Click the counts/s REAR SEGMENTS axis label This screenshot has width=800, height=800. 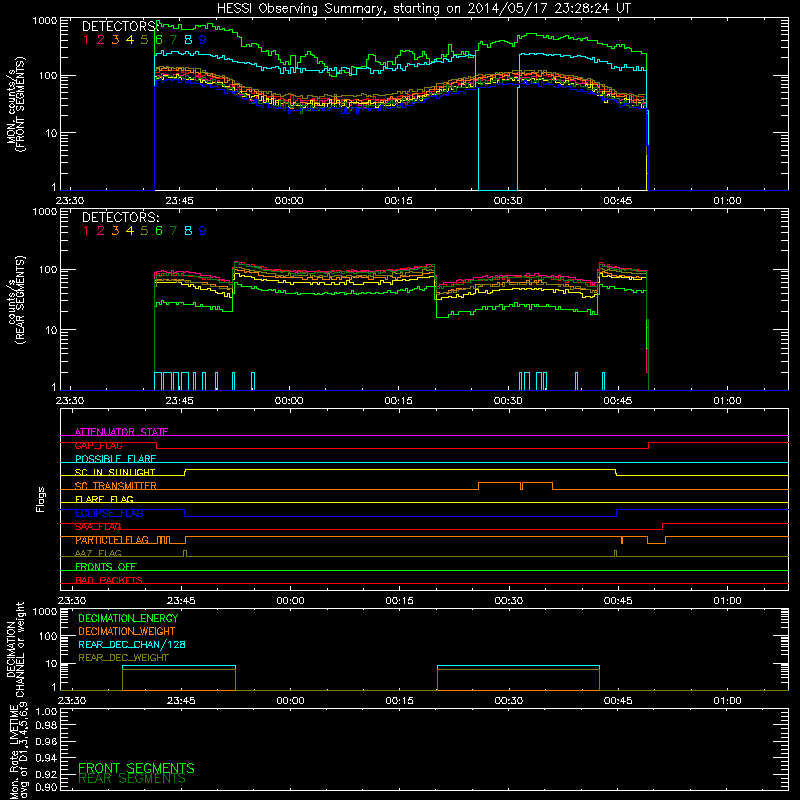[15, 300]
